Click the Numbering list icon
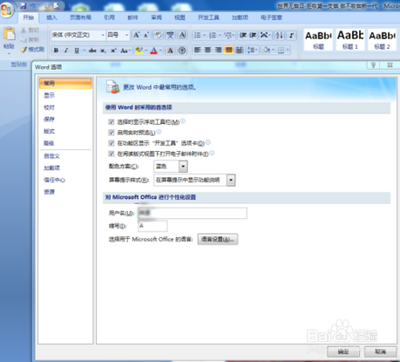The height and width of the screenshot is (362, 400). (213, 35)
